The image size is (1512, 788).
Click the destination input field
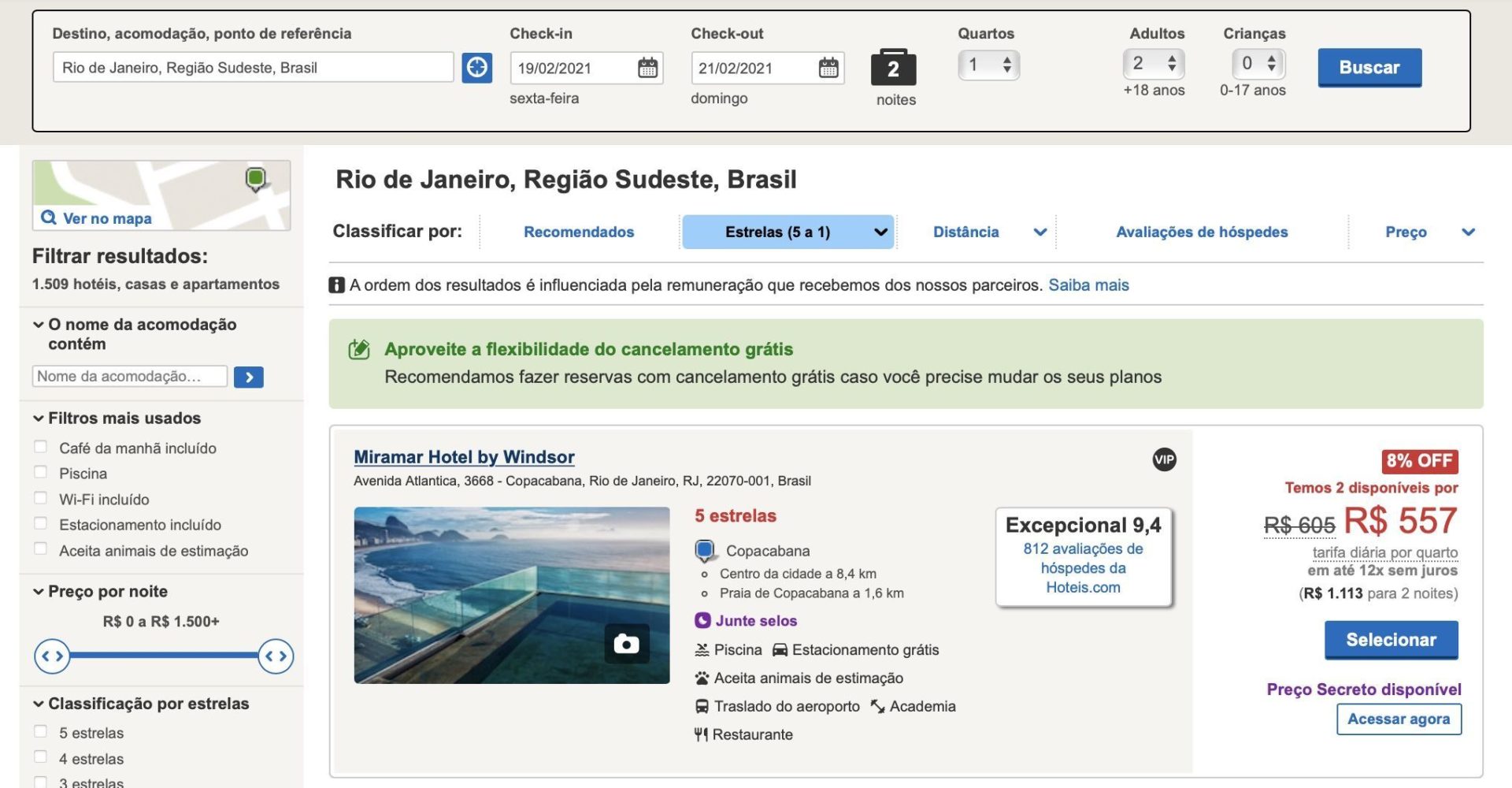[x=253, y=68]
